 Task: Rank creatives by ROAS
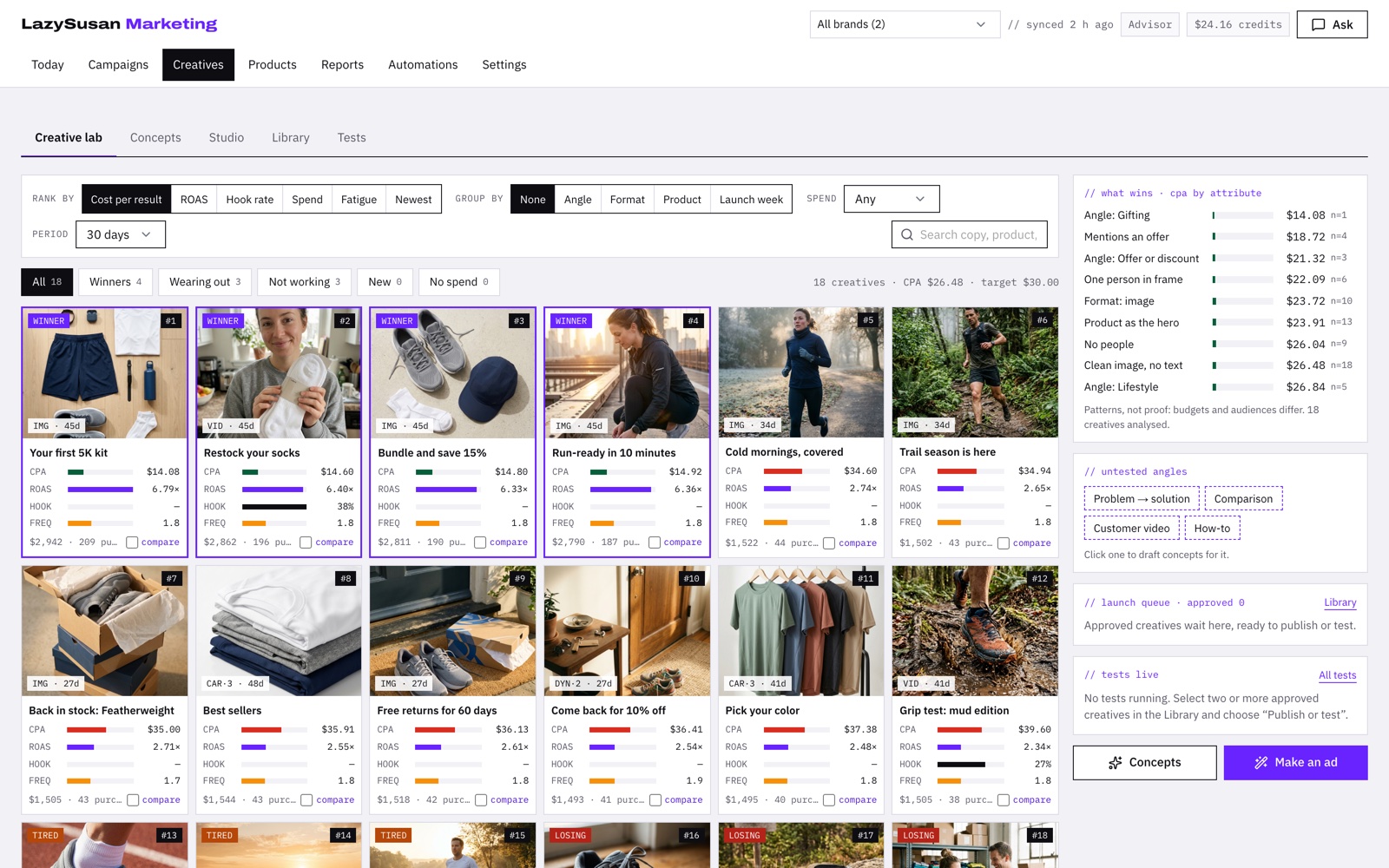[x=194, y=200]
